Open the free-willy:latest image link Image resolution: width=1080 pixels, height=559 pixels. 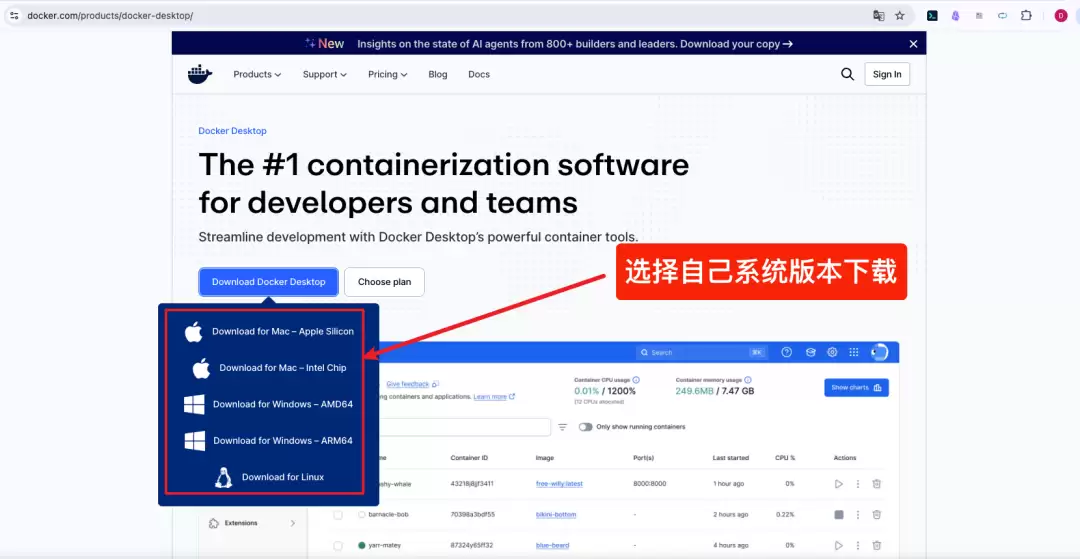(559, 484)
